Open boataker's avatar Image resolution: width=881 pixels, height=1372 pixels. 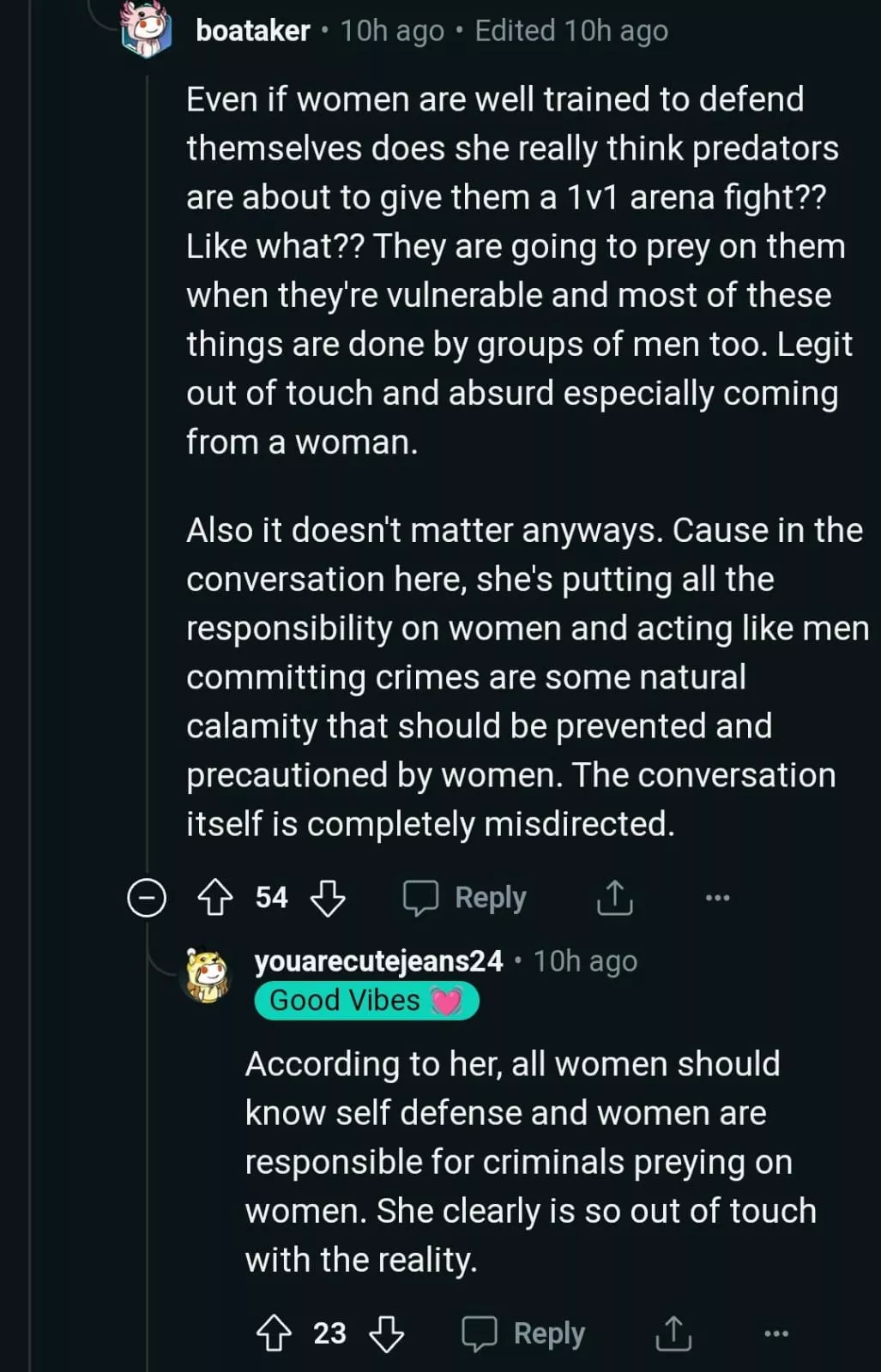coord(147,31)
